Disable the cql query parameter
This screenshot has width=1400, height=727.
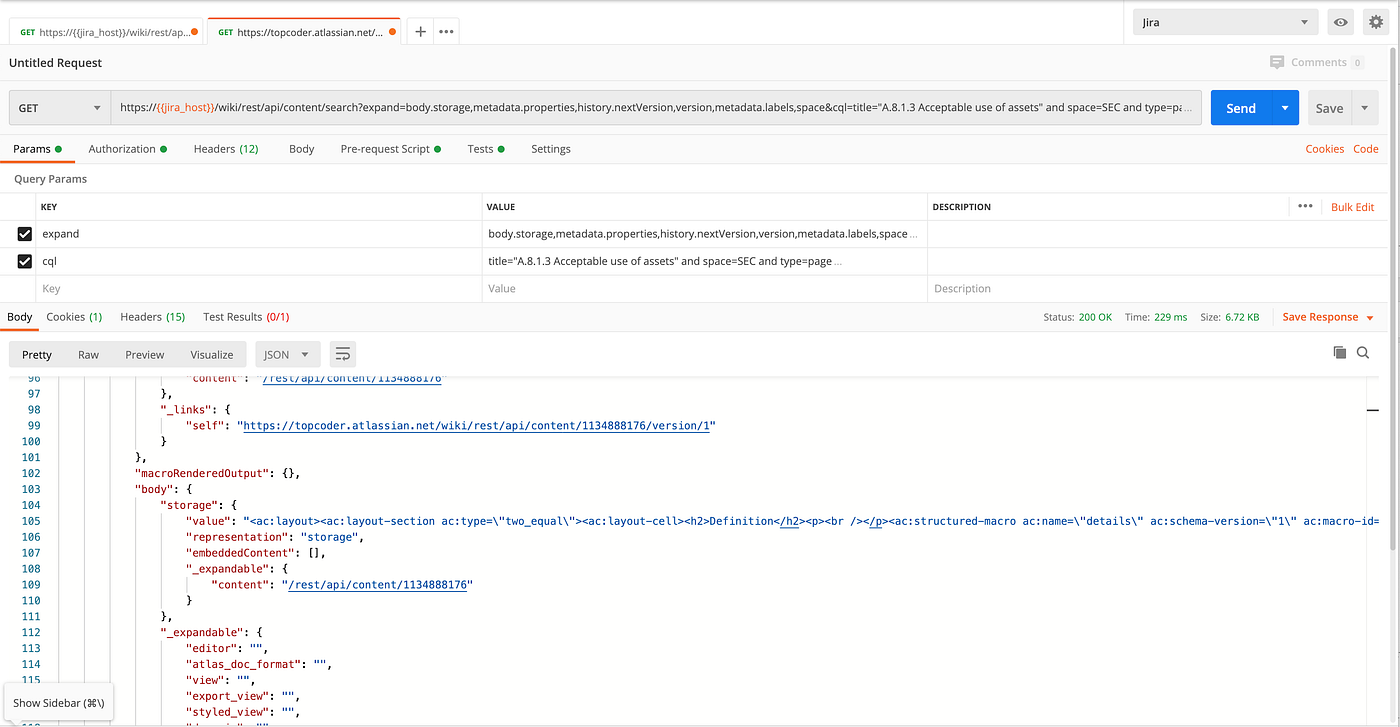(25, 261)
